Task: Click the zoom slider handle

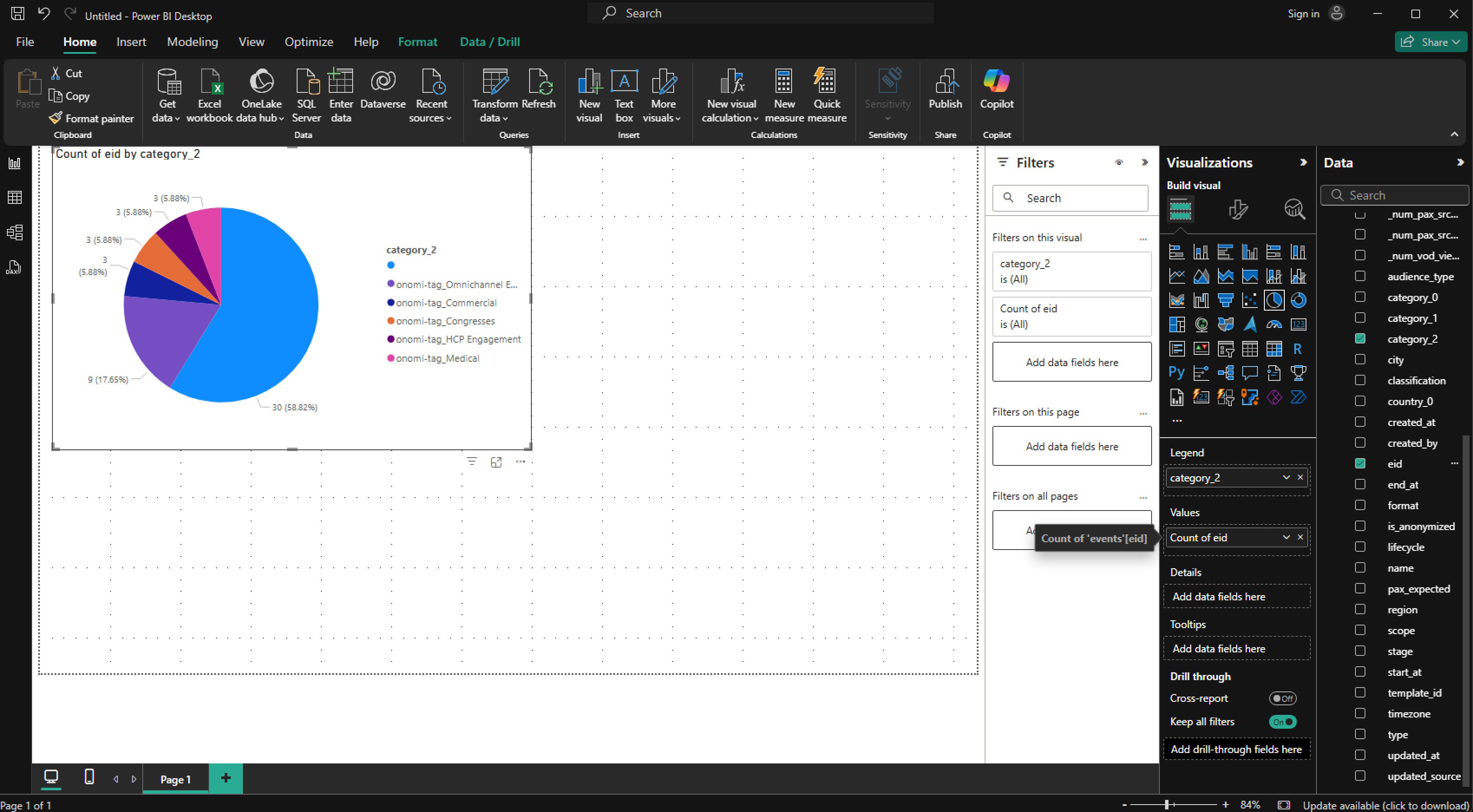Action: tap(1166, 805)
